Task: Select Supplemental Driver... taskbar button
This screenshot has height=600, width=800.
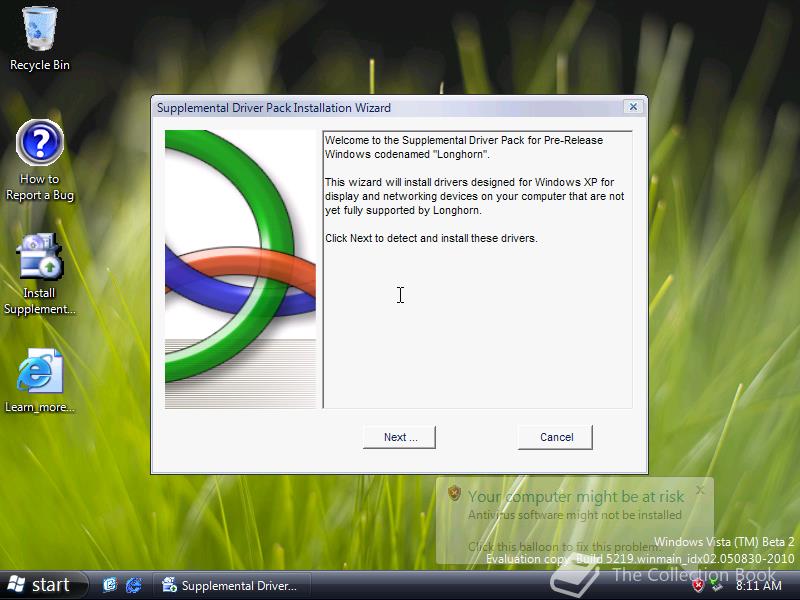Action: click(232, 585)
